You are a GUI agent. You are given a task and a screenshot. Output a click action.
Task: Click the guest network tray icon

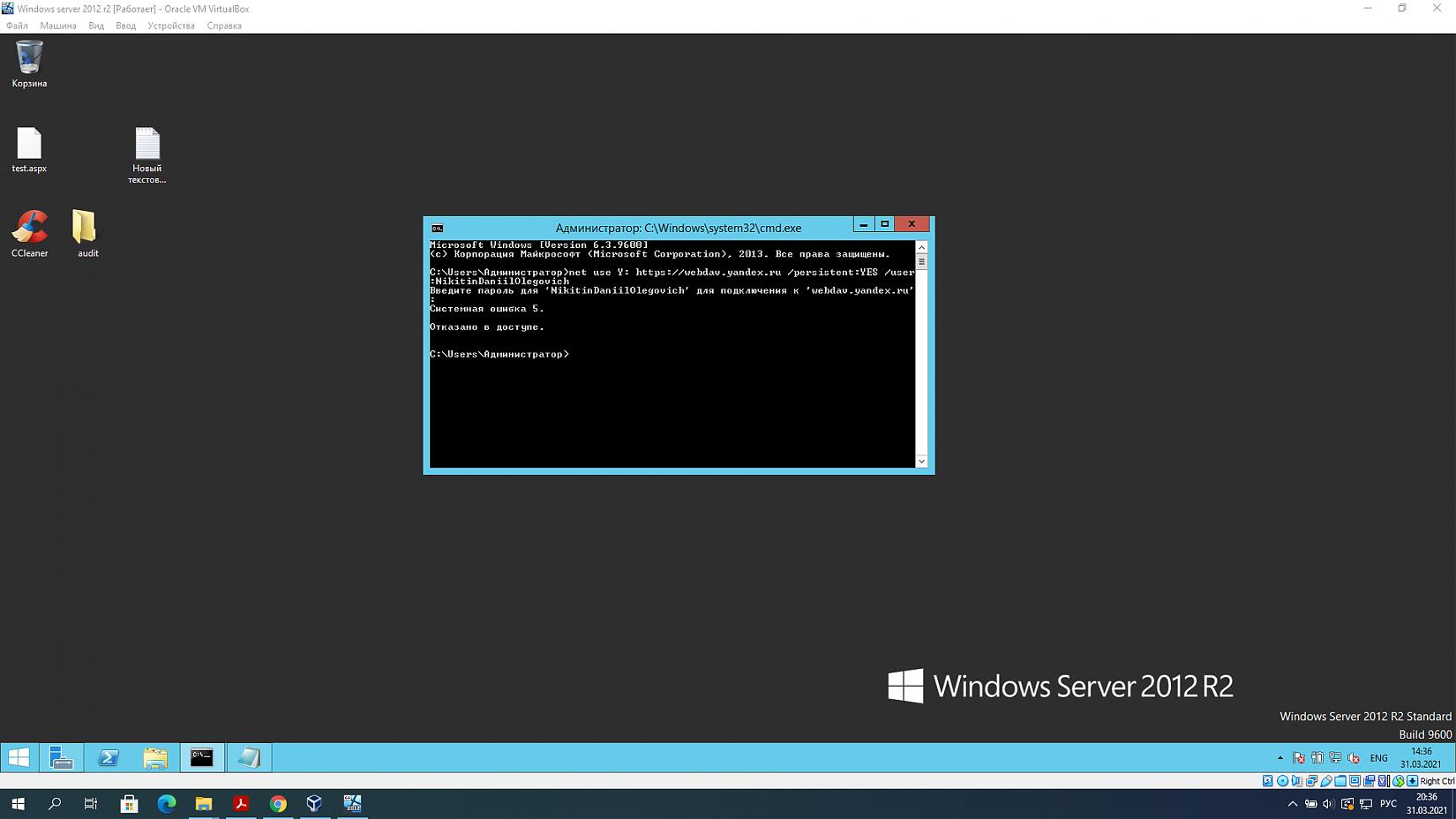coord(1335,758)
